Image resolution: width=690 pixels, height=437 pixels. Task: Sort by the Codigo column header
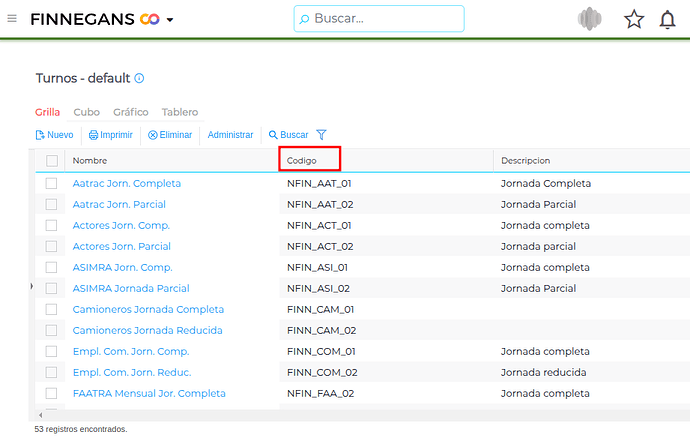click(301, 161)
